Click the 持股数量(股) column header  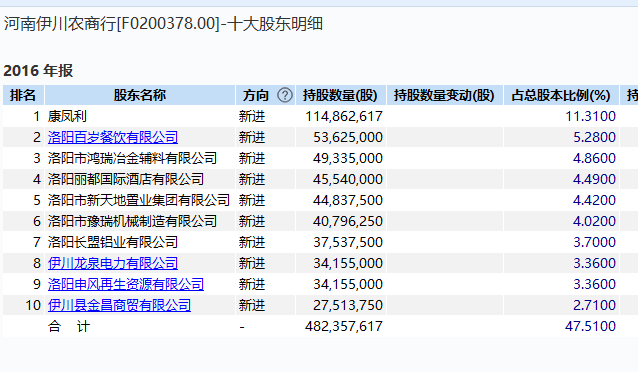[x=340, y=95]
